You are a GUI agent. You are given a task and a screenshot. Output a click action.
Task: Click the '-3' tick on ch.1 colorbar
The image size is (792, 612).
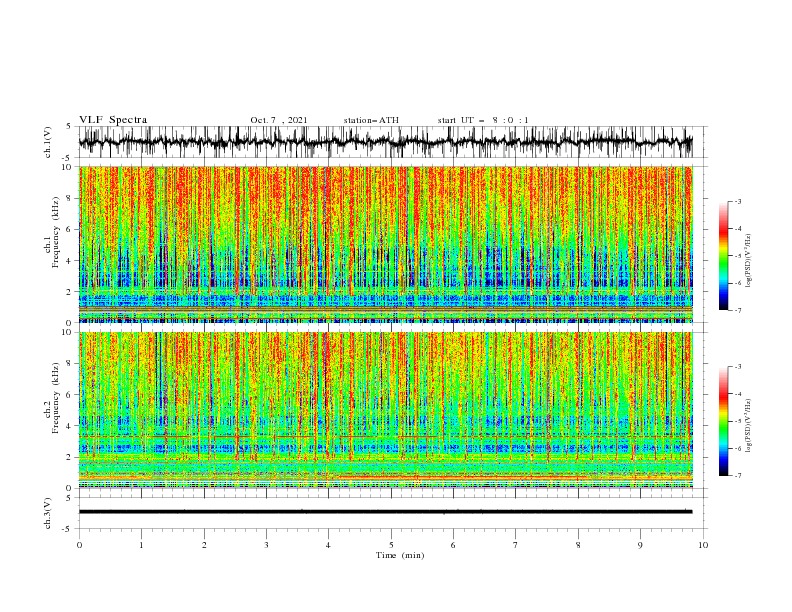pos(737,201)
